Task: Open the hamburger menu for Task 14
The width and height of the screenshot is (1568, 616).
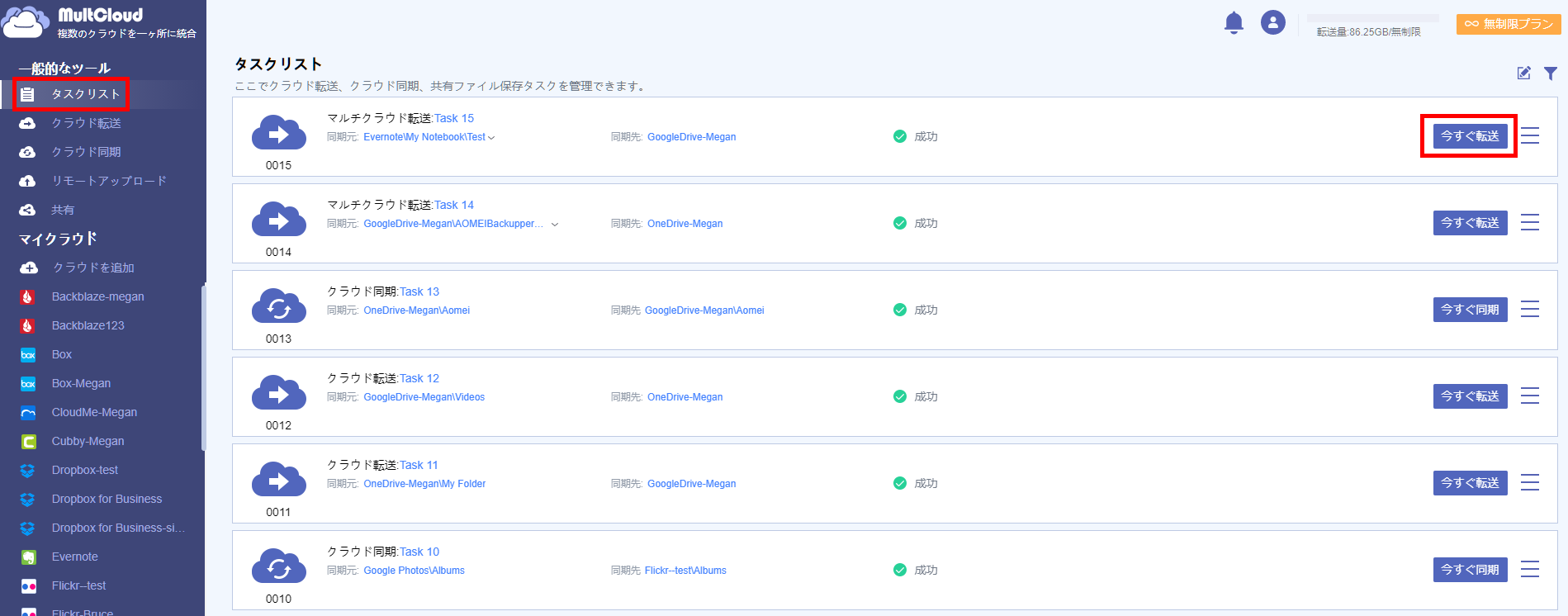Action: (1530, 223)
